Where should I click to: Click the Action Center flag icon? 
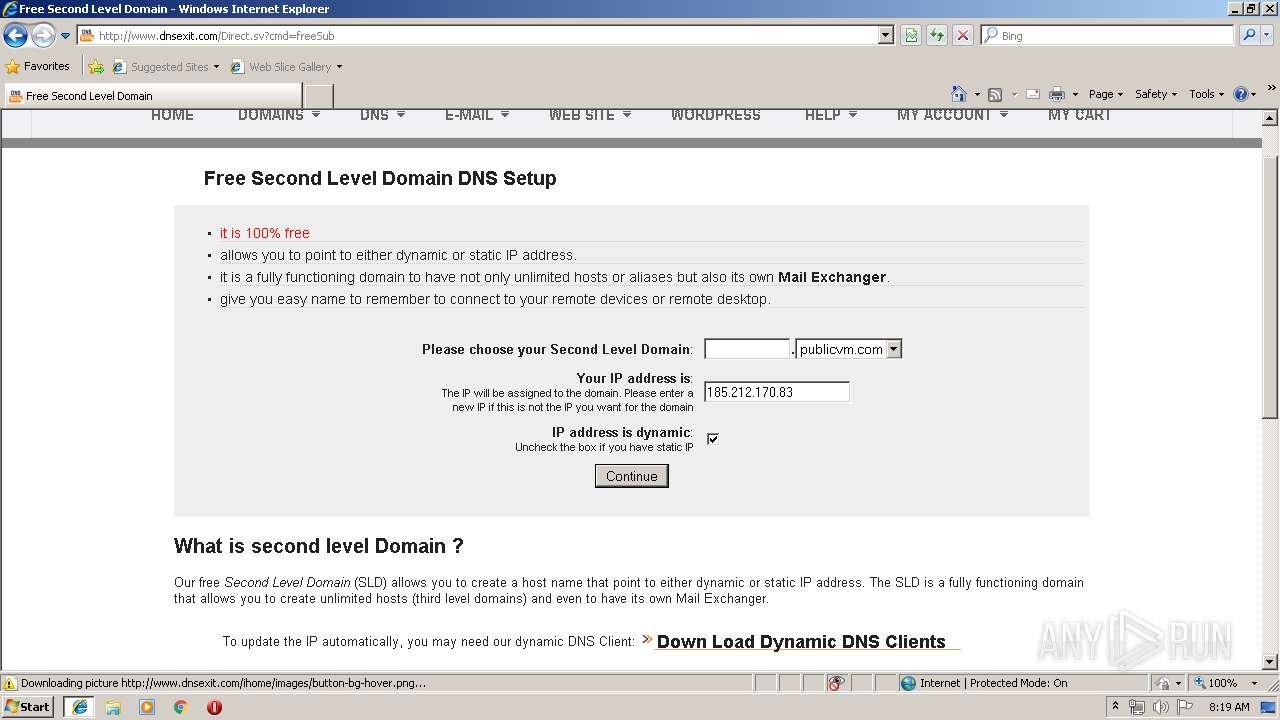click(x=1185, y=707)
